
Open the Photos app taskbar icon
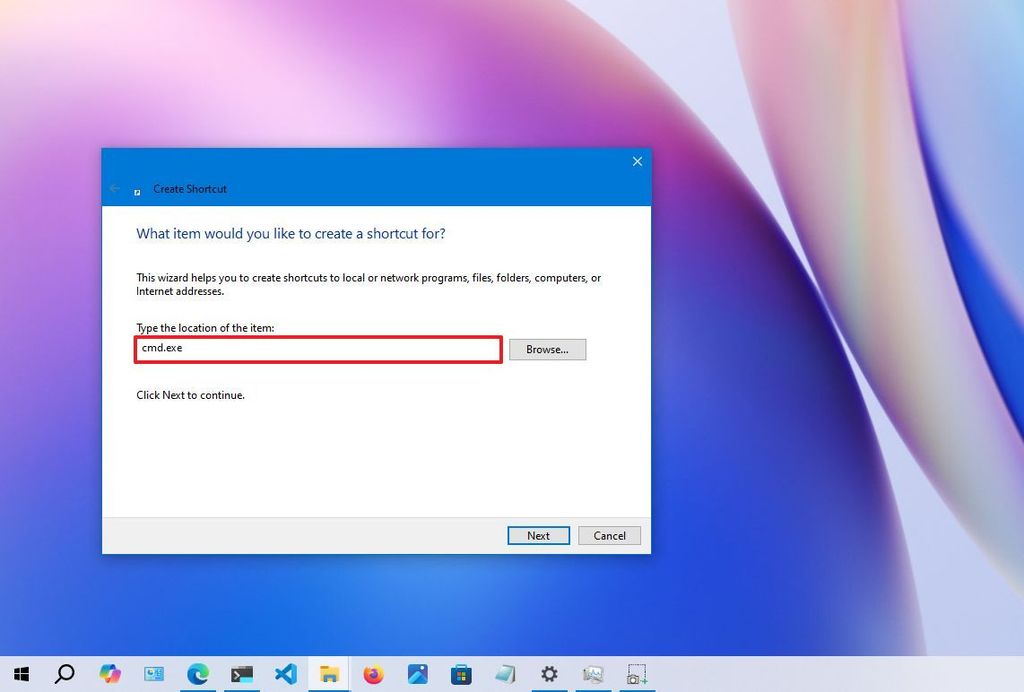[x=417, y=674]
